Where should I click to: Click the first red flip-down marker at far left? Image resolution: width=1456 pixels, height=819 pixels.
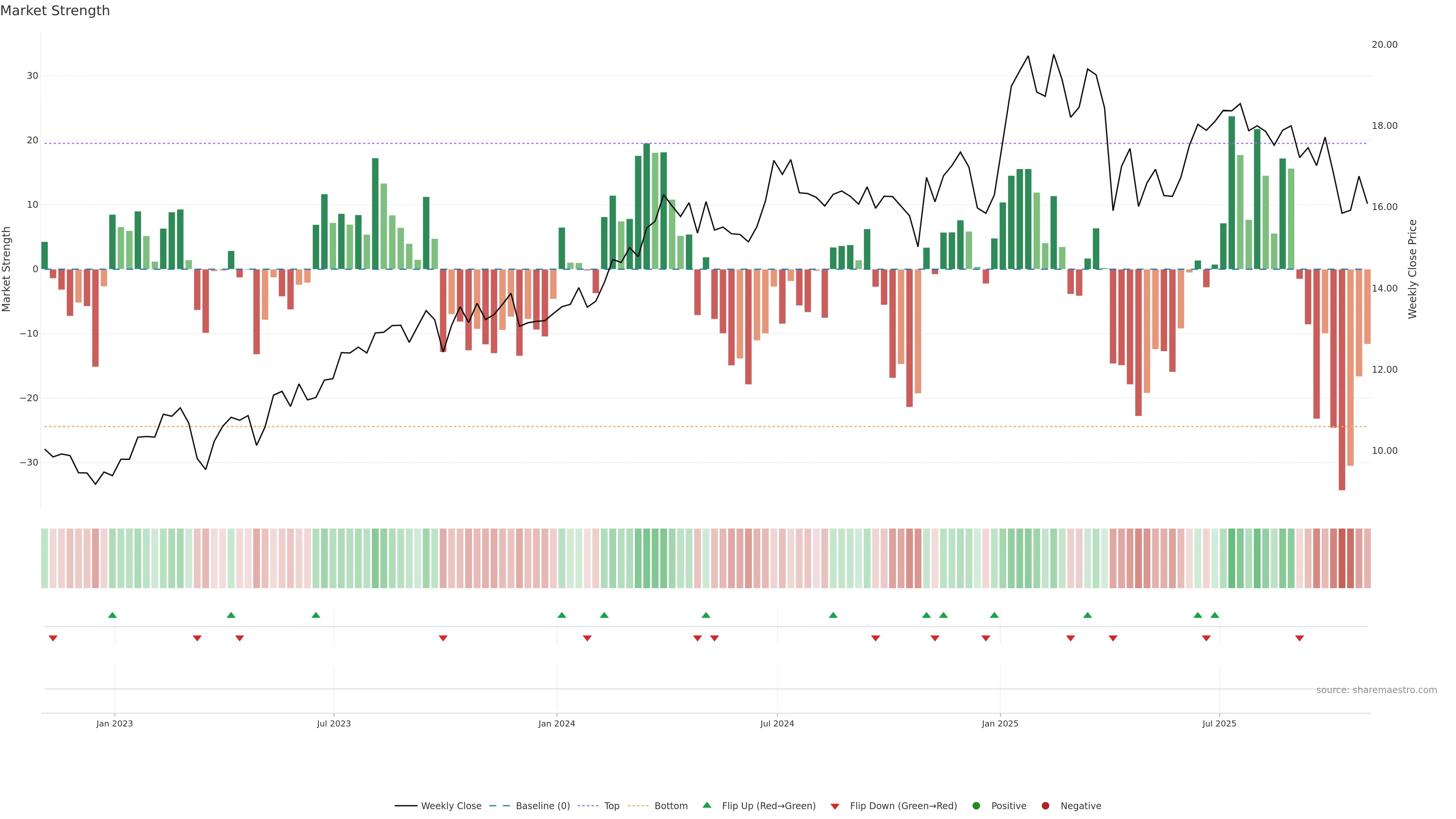53,638
